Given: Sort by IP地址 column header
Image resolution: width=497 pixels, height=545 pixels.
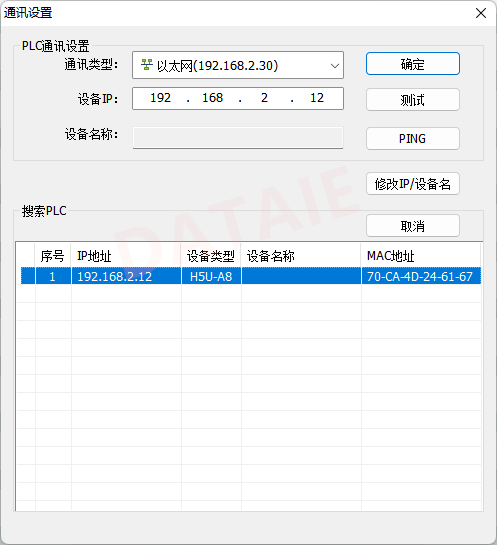Looking at the screenshot, I should click(126, 256).
